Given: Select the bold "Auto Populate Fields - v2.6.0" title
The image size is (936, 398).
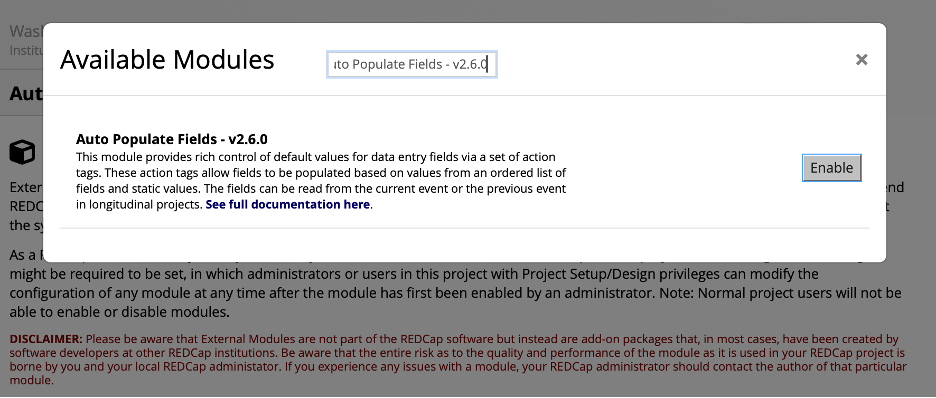Looking at the screenshot, I should [x=172, y=140].
